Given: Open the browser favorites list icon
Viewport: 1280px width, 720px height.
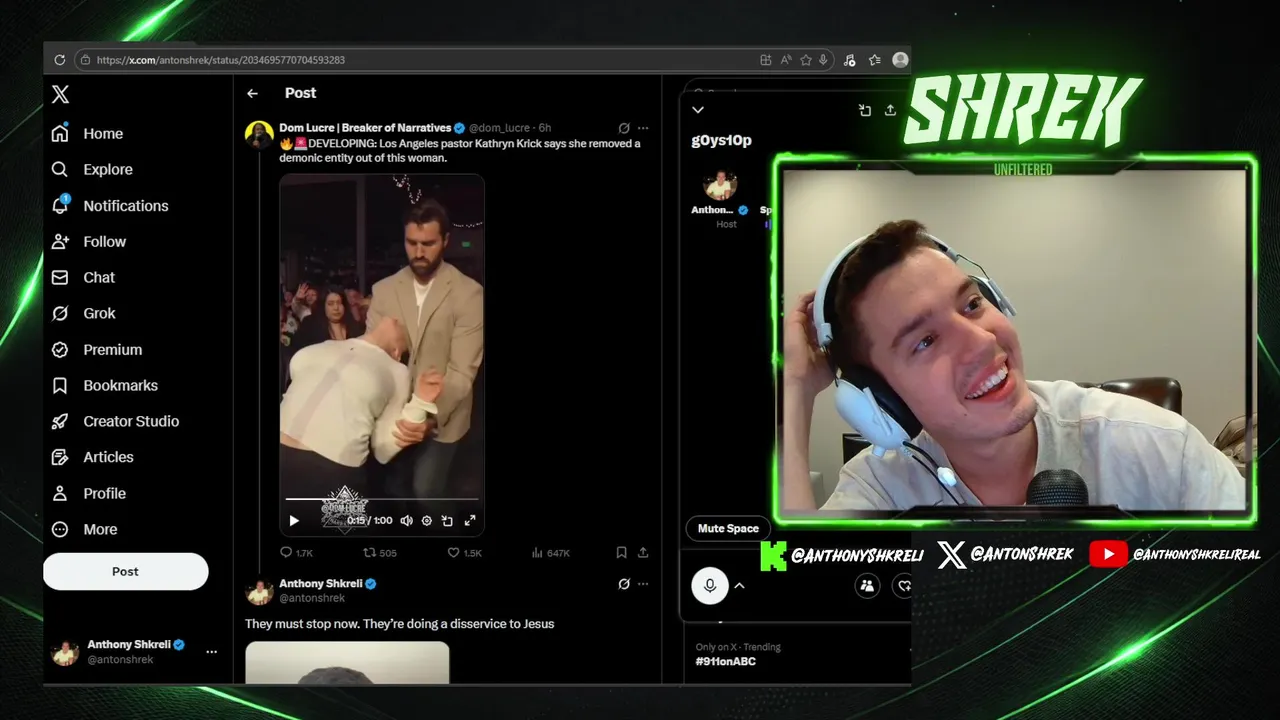Looking at the screenshot, I should click(x=875, y=60).
